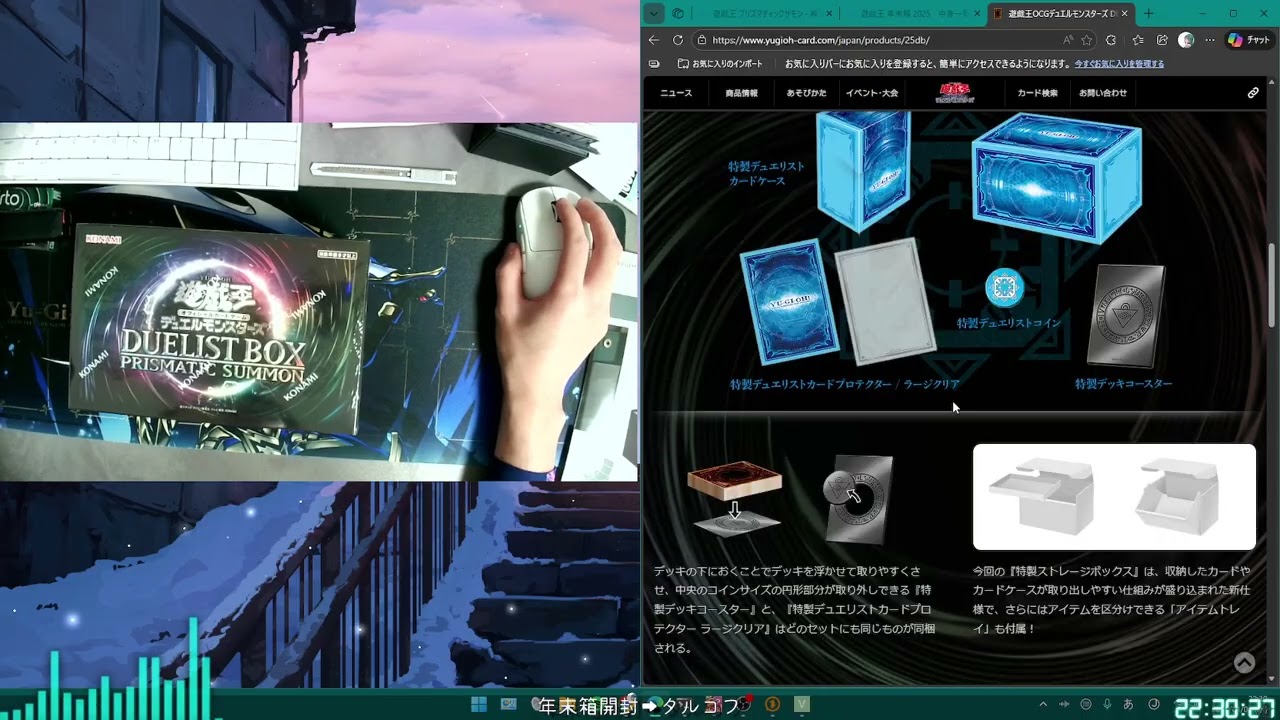Click the white storage box illustration
This screenshot has width=1280, height=720.
(x=1114, y=497)
